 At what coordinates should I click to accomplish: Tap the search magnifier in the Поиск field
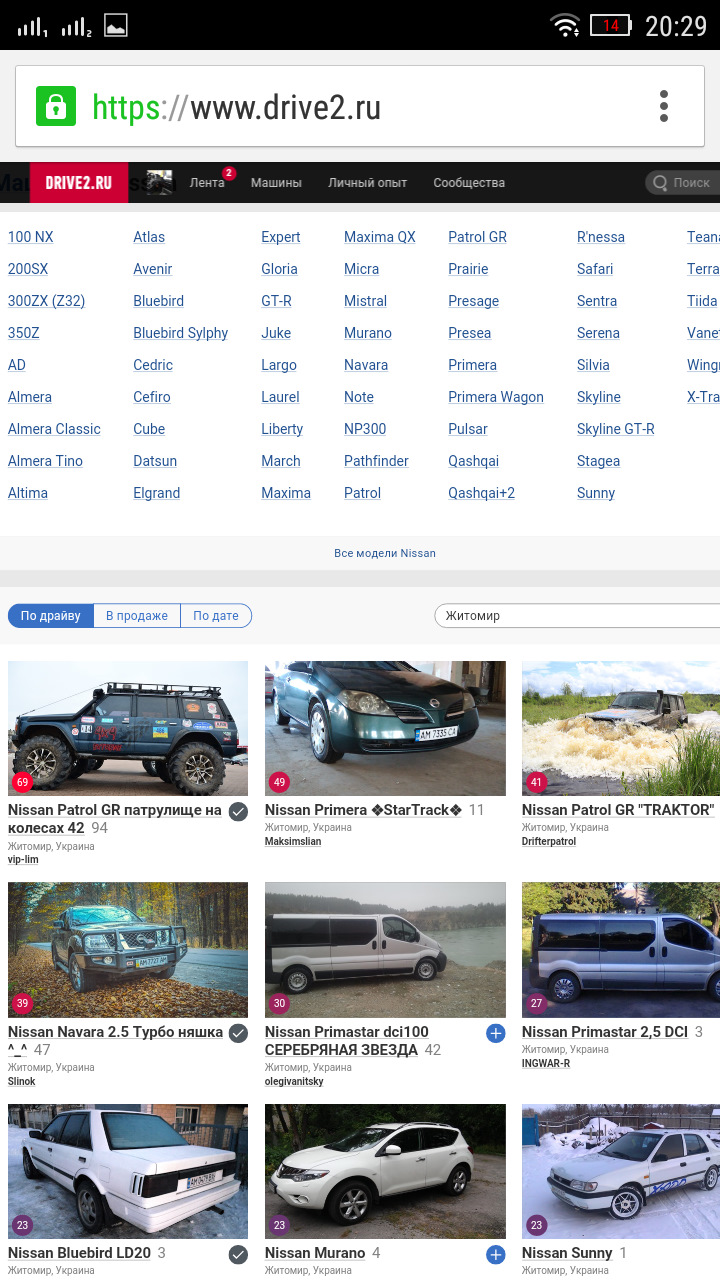click(660, 183)
